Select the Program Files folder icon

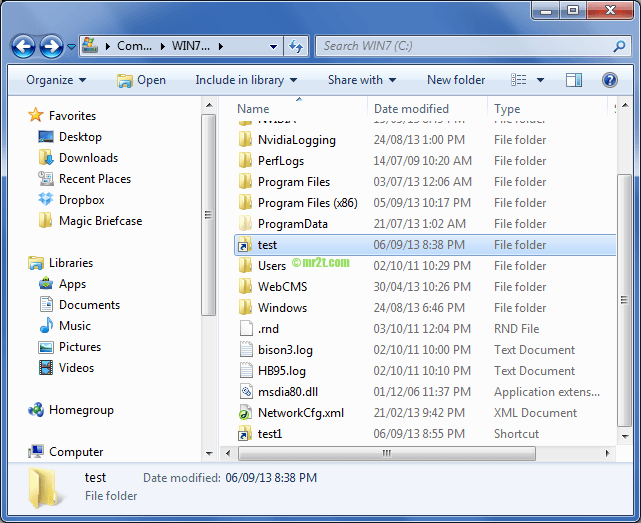click(x=245, y=182)
